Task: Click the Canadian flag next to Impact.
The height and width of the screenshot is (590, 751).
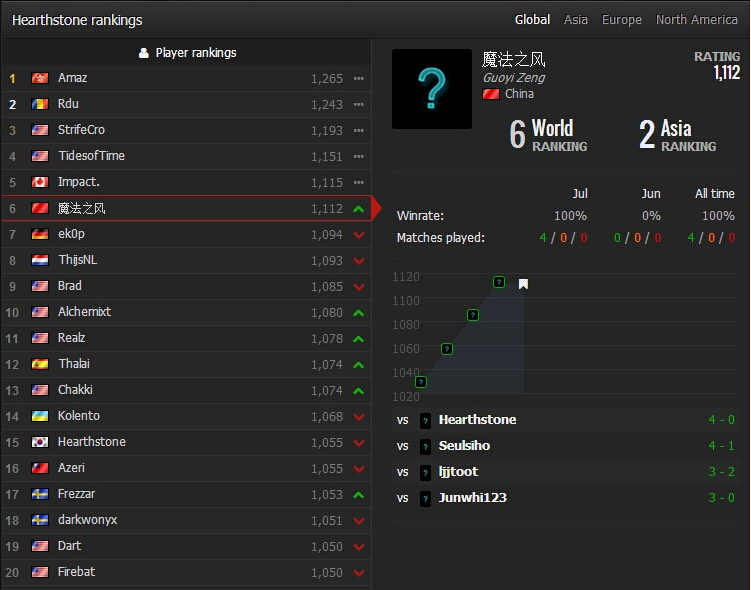Action: (40, 182)
